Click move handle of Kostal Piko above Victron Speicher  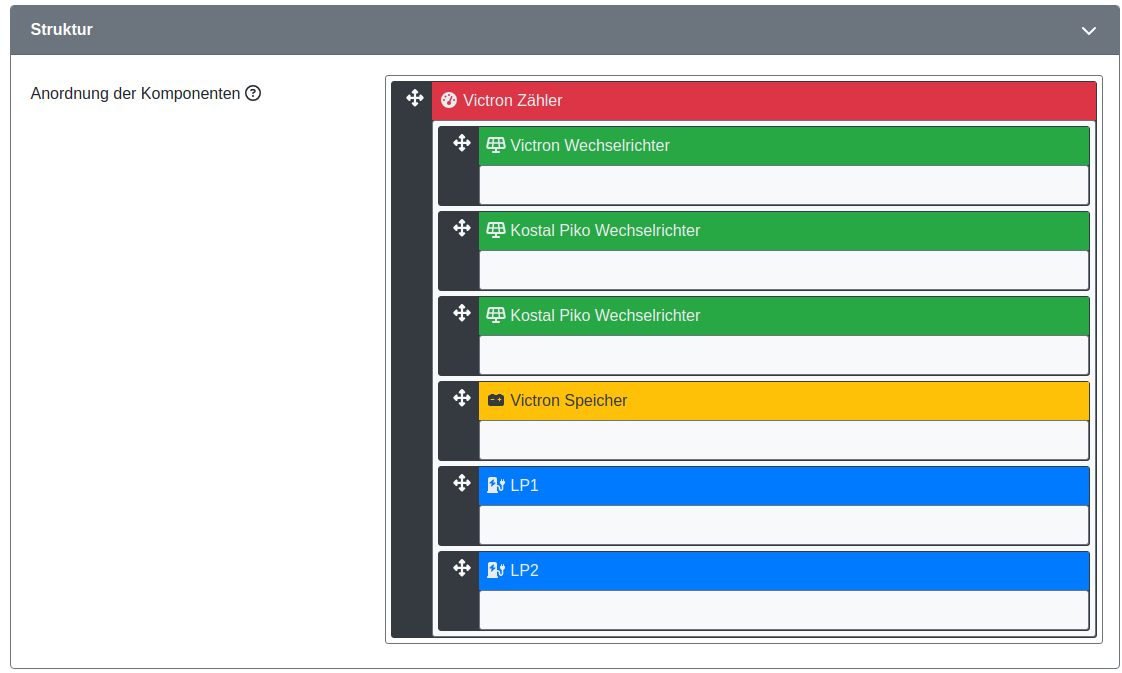(462, 313)
